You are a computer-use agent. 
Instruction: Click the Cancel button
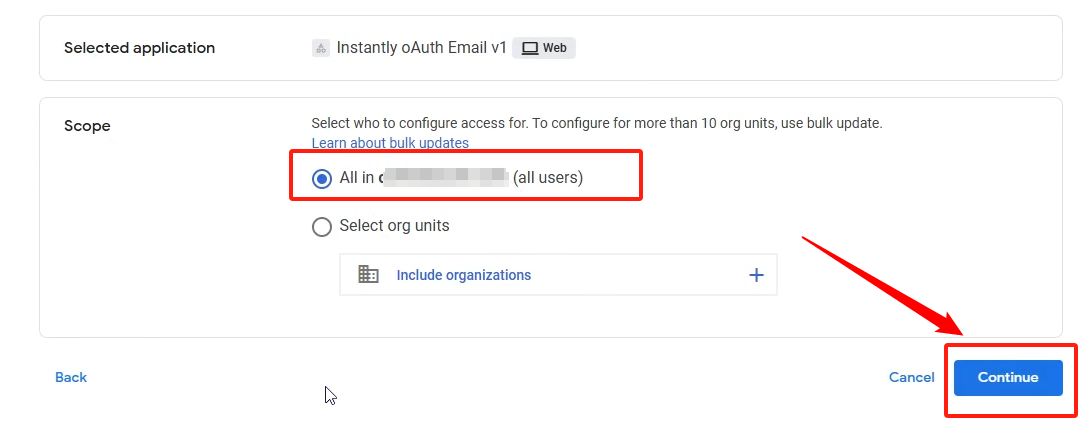[x=911, y=378]
